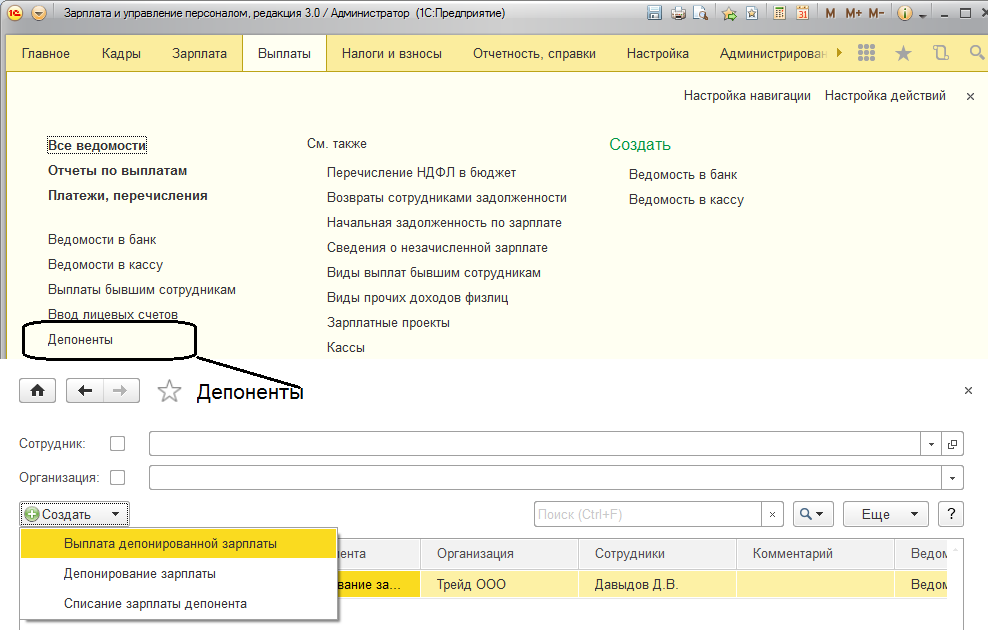Enable the Сотрудник filter checkbox
Image resolution: width=988 pixels, height=630 pixels.
click(x=118, y=443)
